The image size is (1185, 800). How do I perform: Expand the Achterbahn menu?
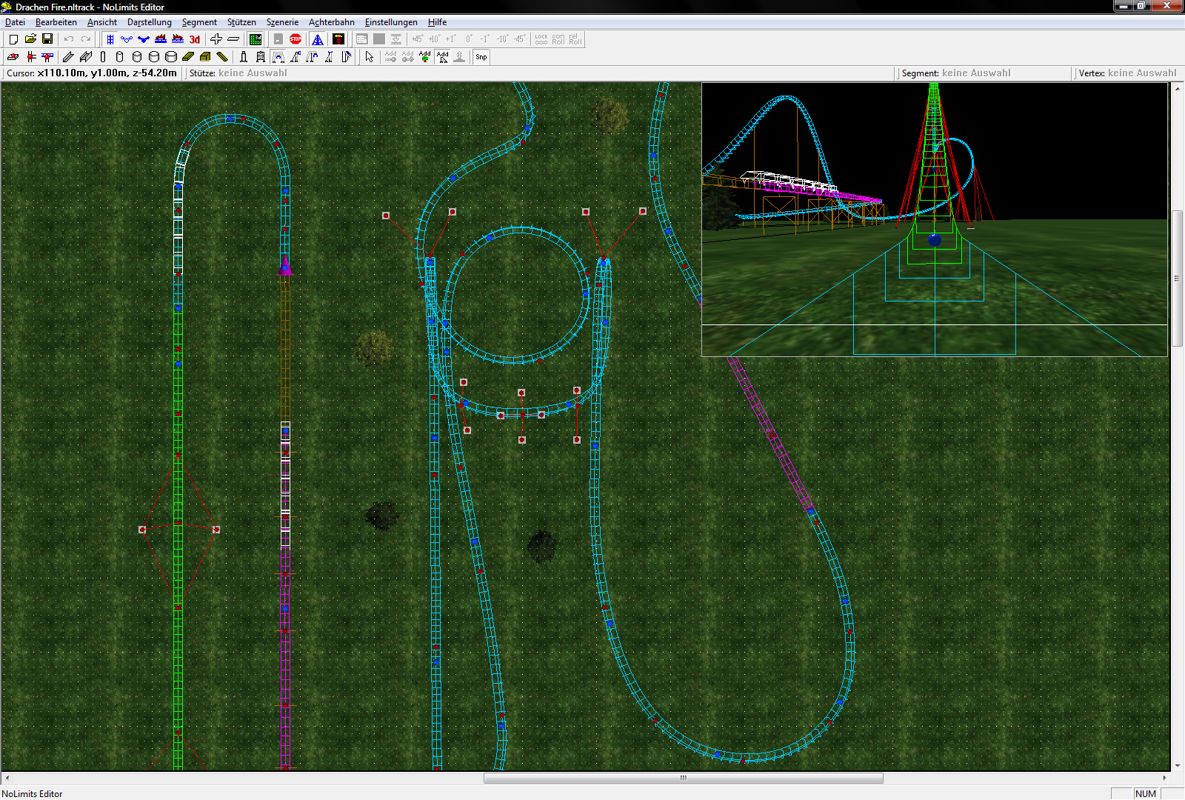point(331,22)
